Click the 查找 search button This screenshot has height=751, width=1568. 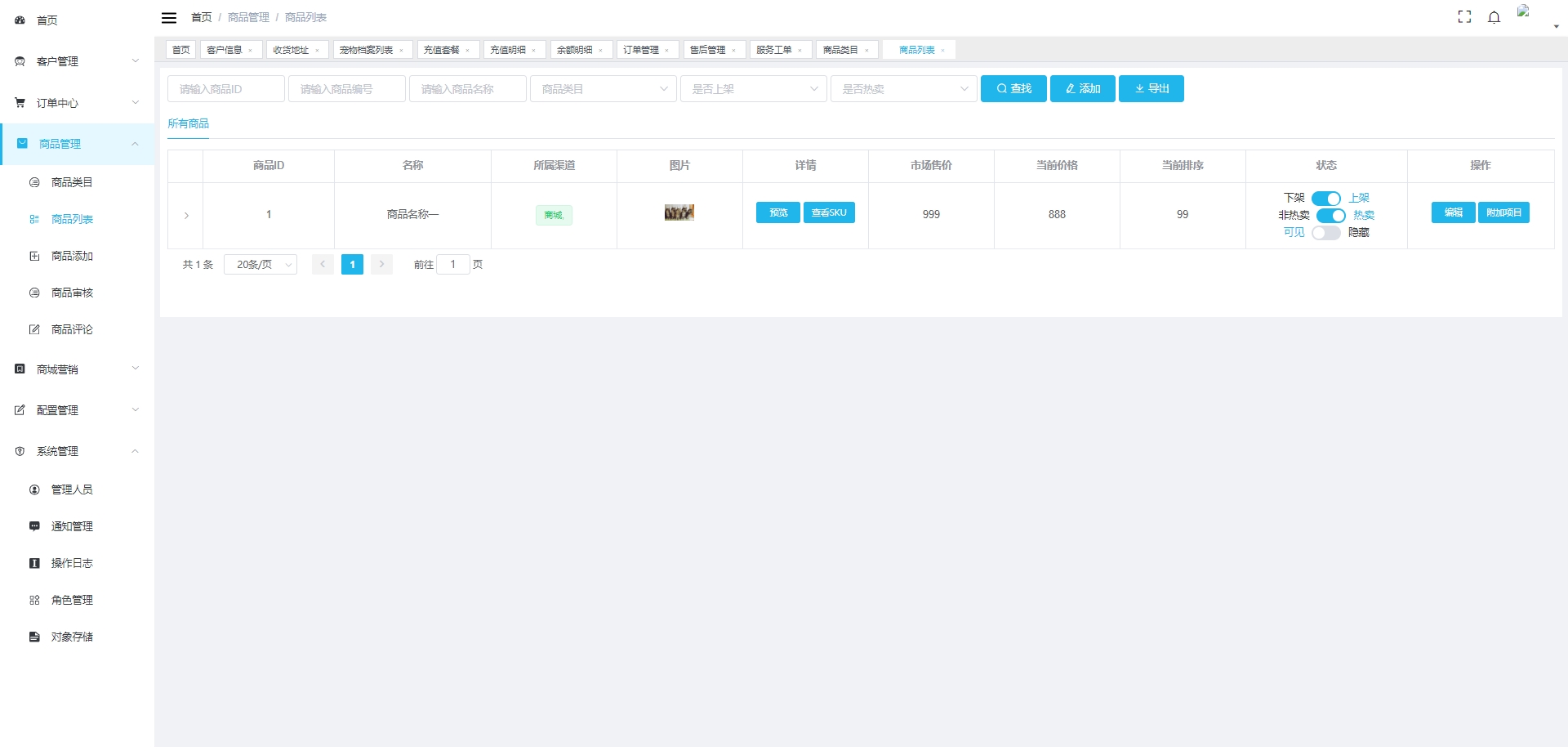1013,88
